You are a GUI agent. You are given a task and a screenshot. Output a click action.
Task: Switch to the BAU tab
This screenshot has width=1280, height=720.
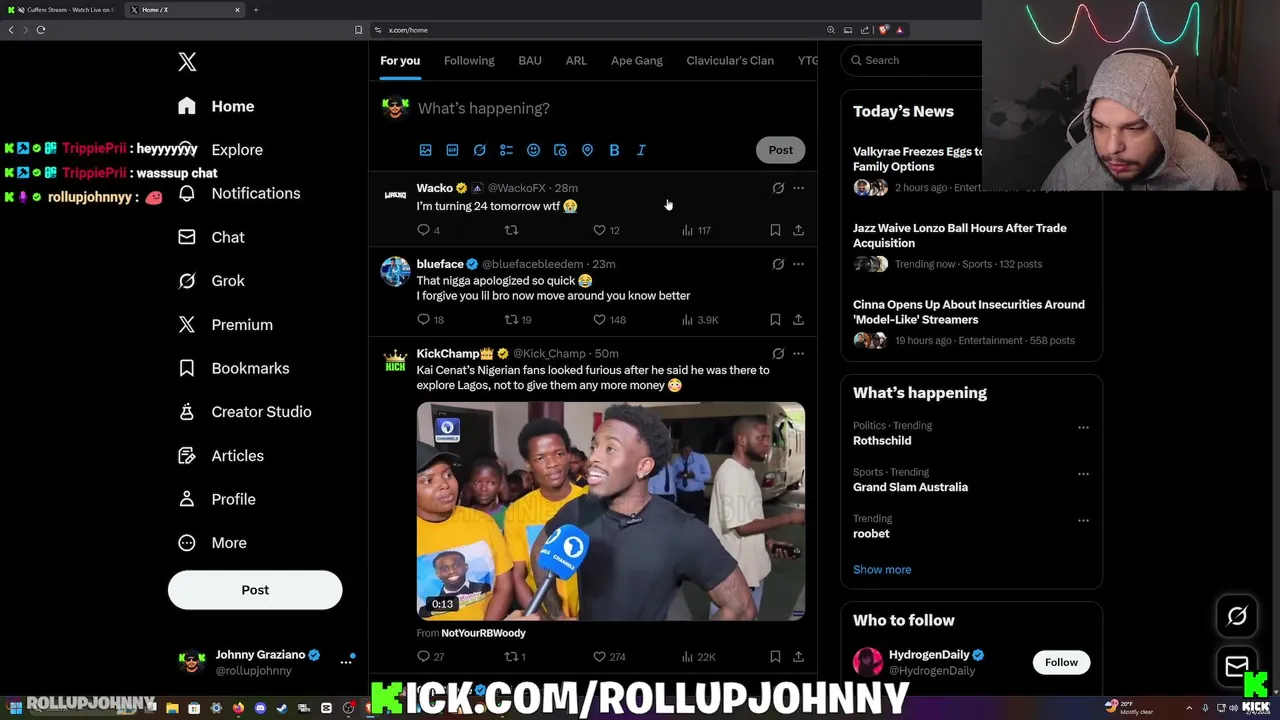coord(530,60)
